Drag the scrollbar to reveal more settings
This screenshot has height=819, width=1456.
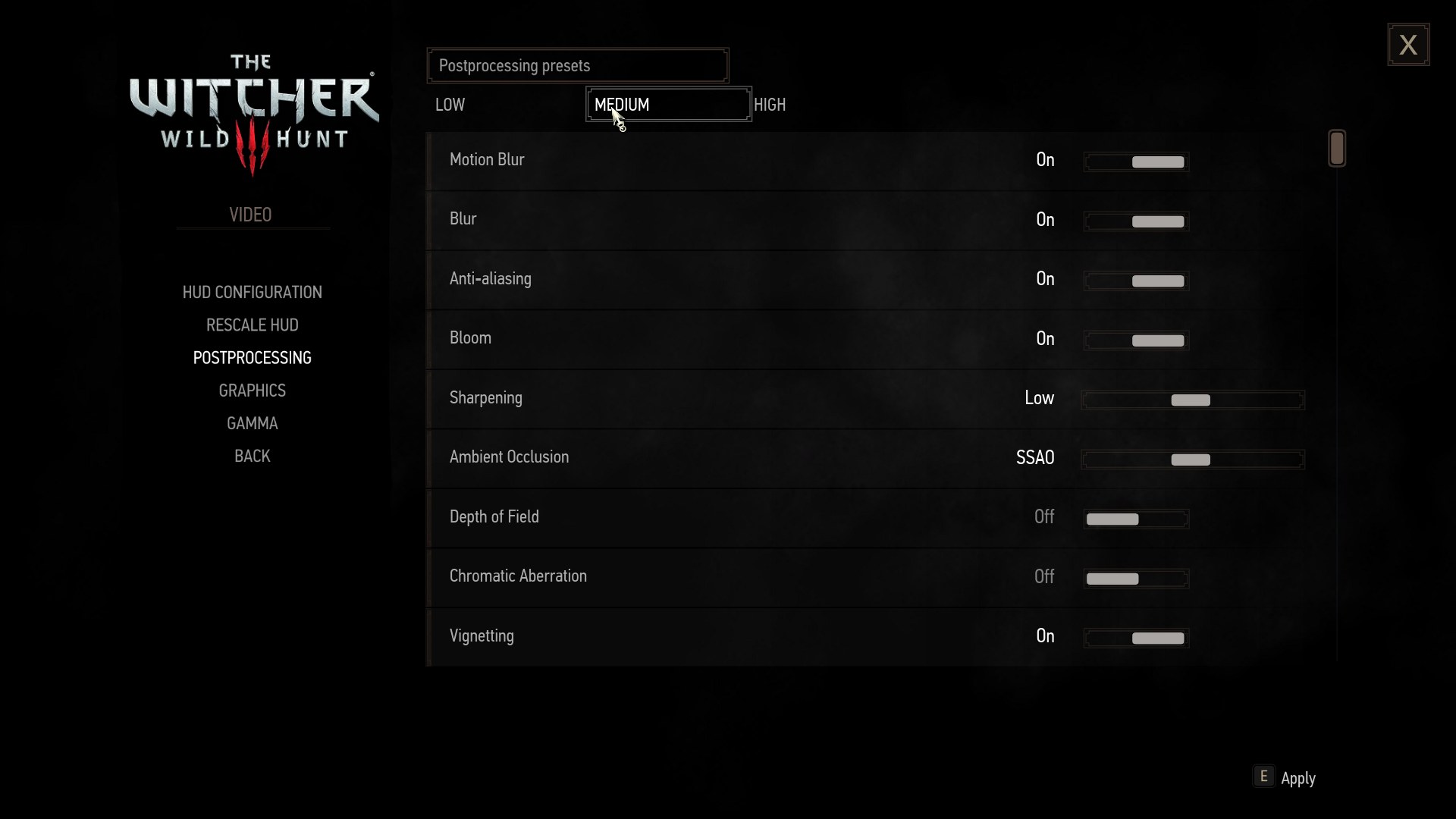pos(1336,147)
